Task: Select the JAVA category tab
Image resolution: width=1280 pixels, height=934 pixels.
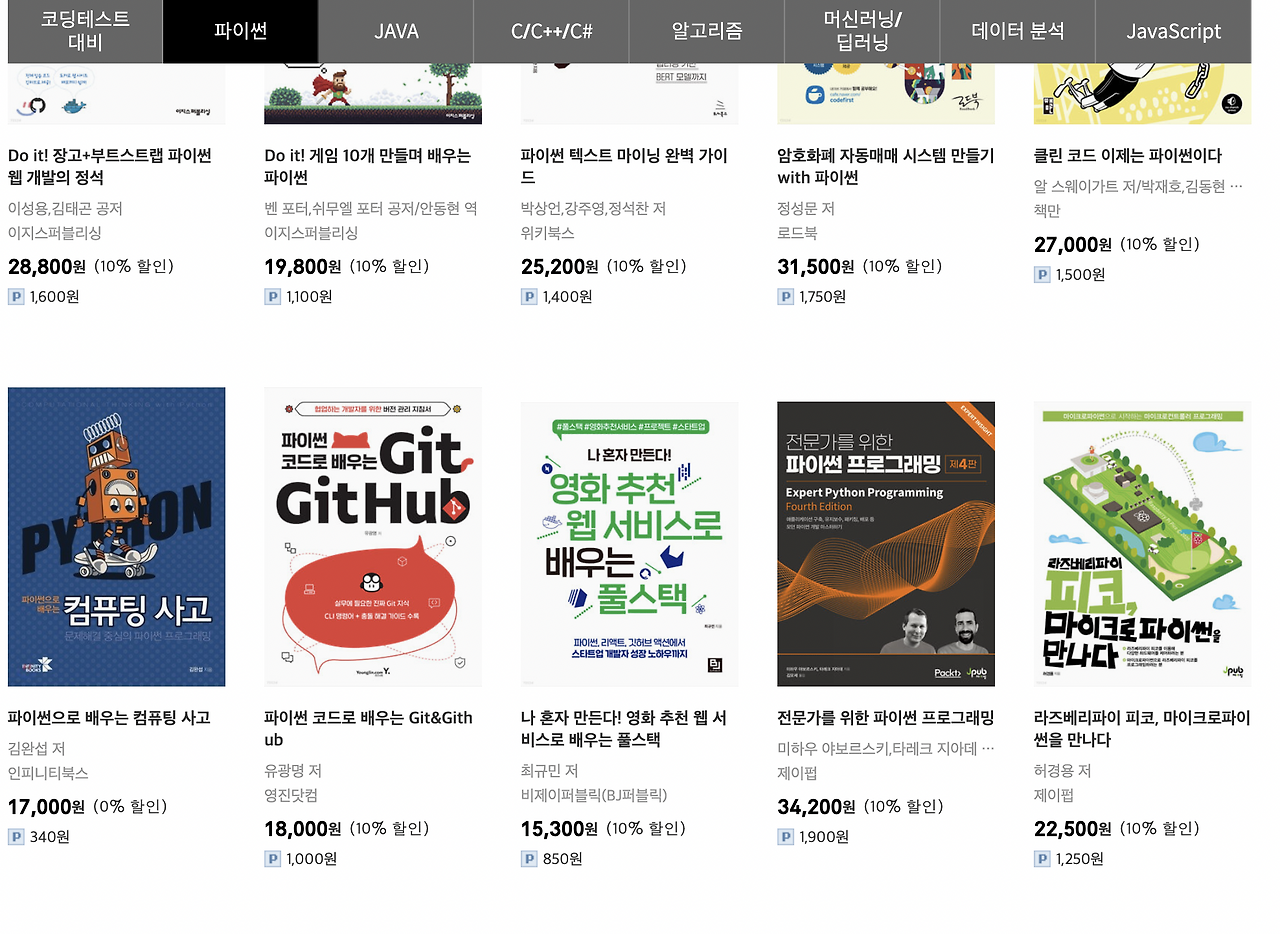Action: coord(396,31)
